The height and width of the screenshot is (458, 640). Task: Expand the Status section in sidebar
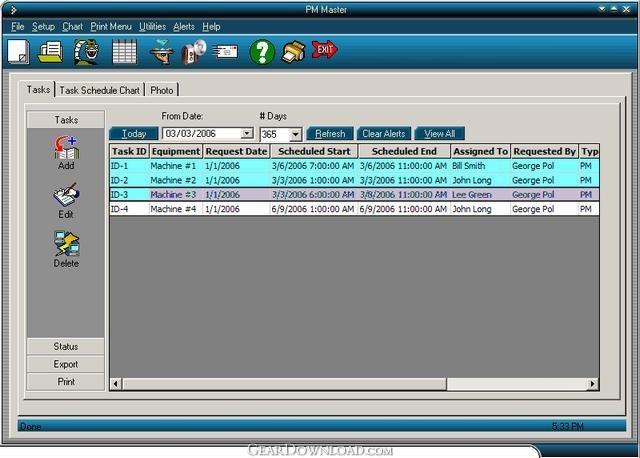(x=66, y=346)
